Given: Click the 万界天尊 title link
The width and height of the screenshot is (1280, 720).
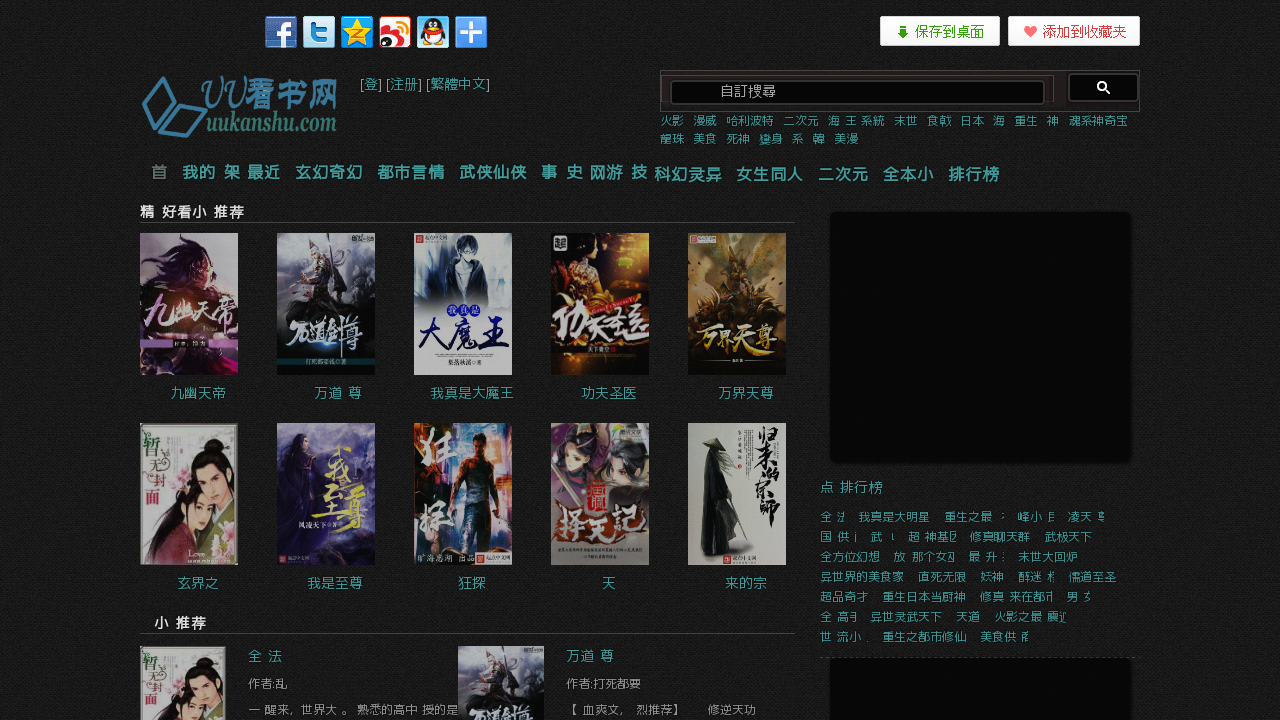Looking at the screenshot, I should (746, 393).
